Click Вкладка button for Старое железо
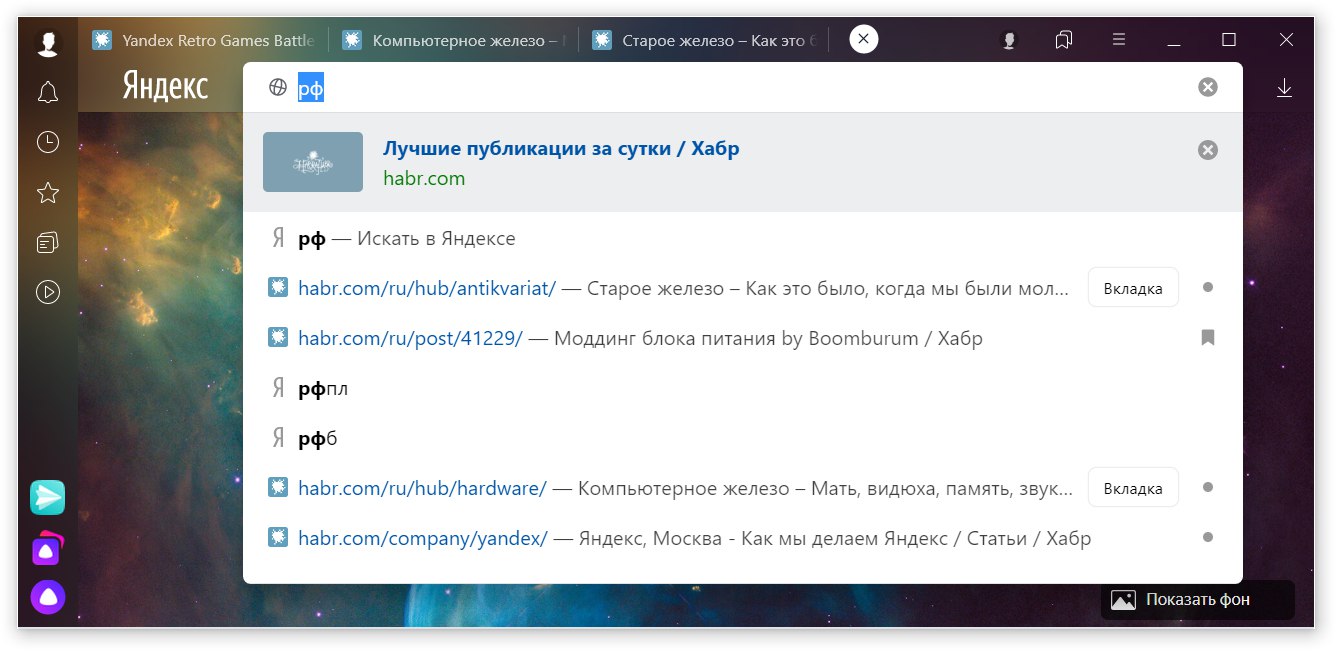1336x651 pixels. click(x=1133, y=288)
